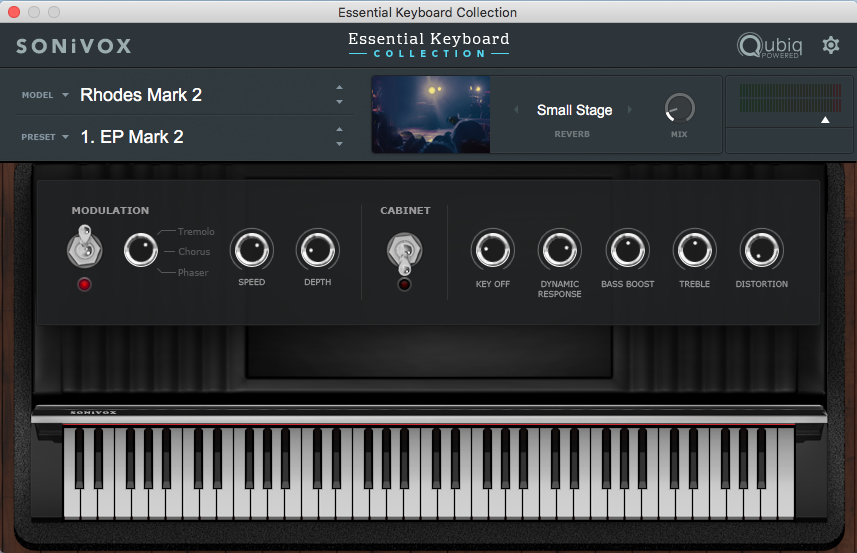Toggle the Modulation on/off switch
857x553 pixels.
pyautogui.click(x=83, y=247)
